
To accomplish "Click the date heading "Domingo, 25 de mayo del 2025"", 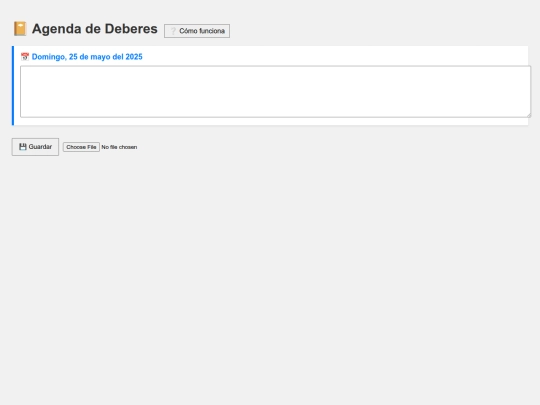I will tap(87, 57).
